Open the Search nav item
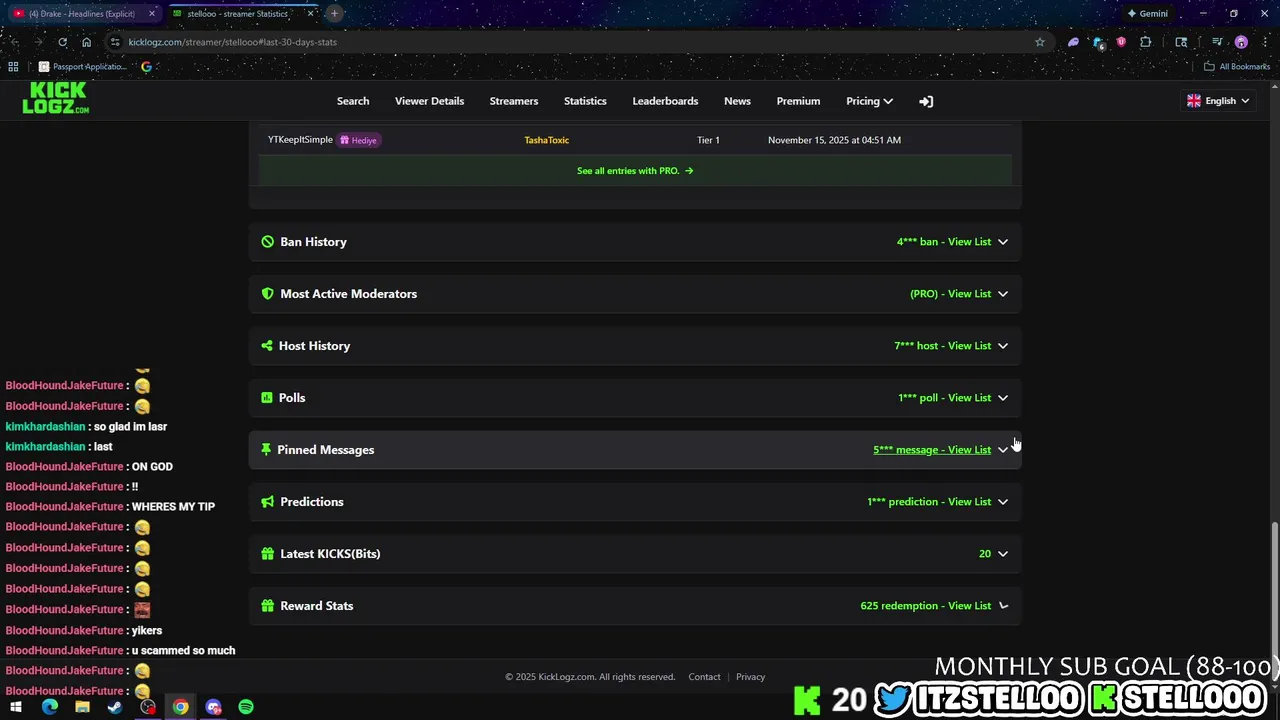1280x720 pixels. pos(353,101)
